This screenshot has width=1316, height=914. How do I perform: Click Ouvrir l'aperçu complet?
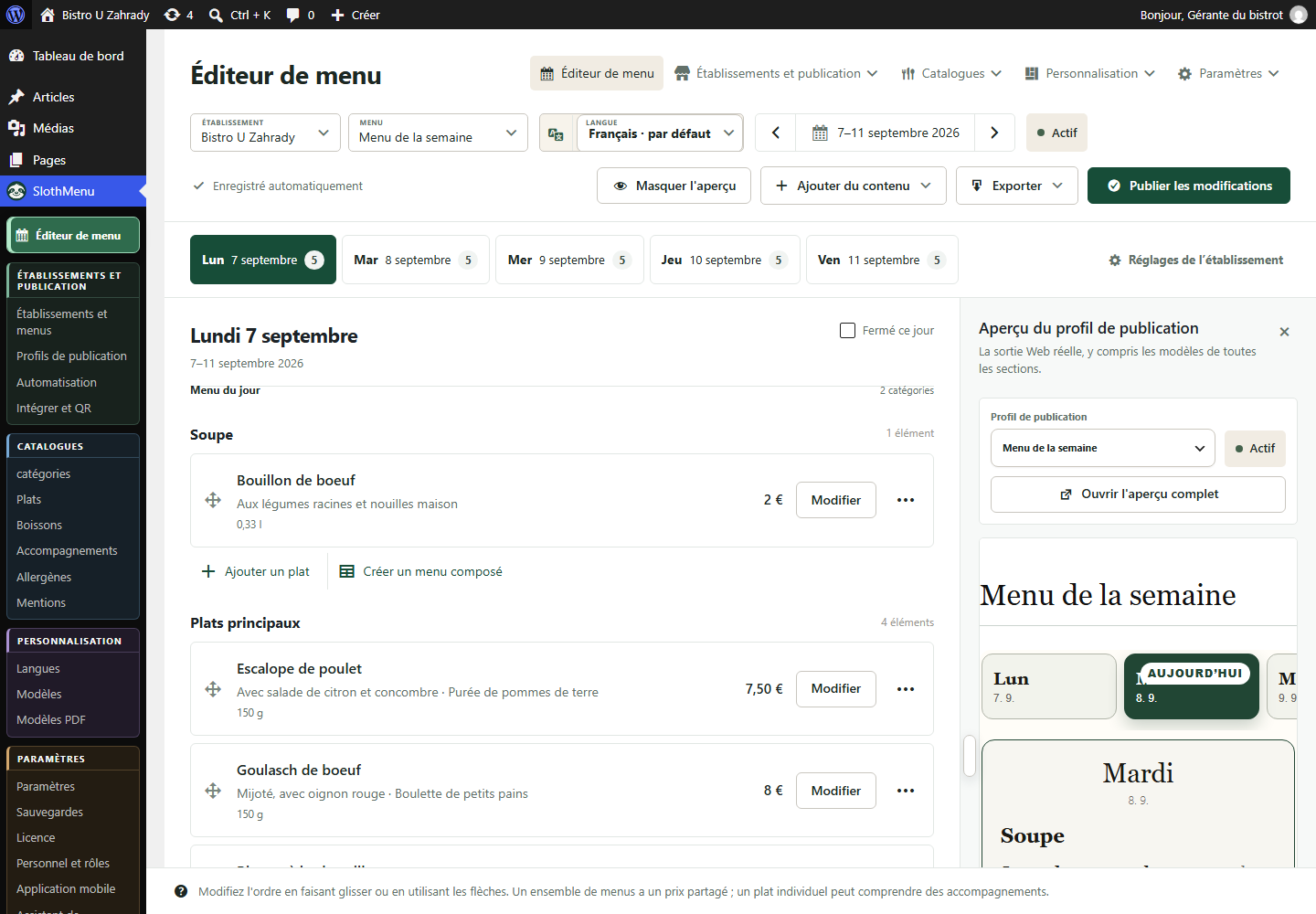tap(1138, 494)
